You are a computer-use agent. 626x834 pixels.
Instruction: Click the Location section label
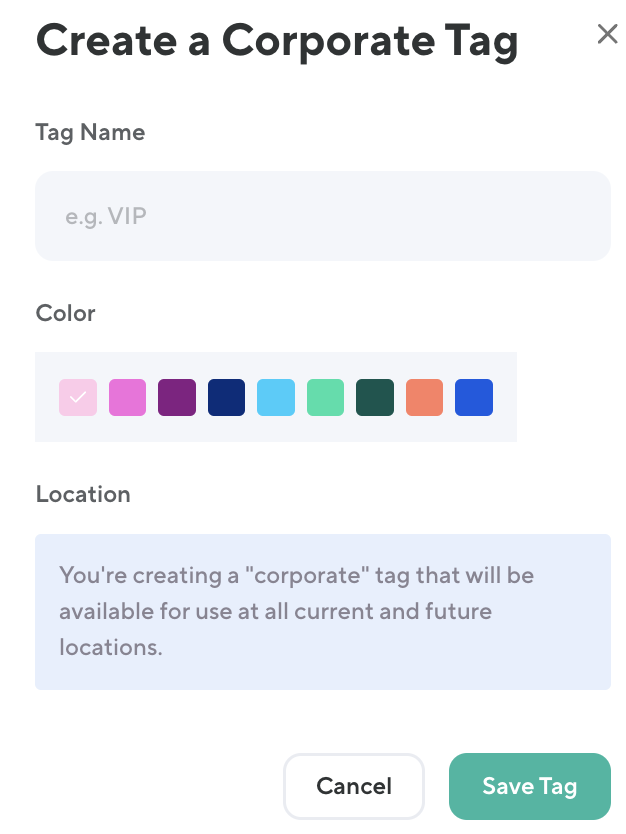point(83,494)
